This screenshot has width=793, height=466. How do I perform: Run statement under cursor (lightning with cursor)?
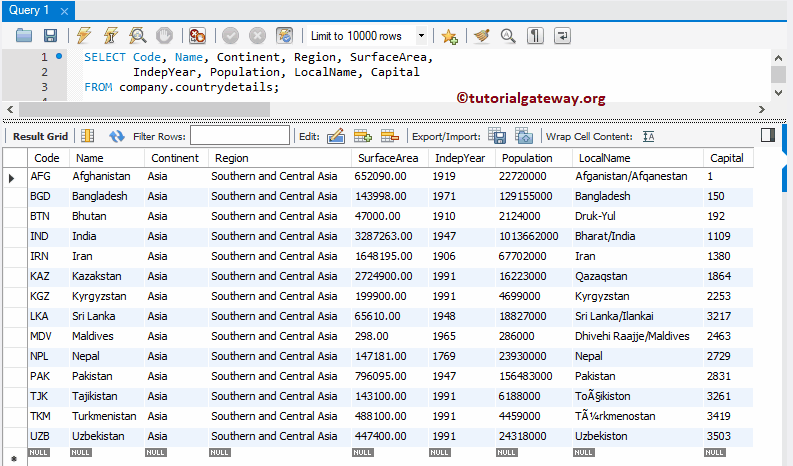tap(111, 36)
